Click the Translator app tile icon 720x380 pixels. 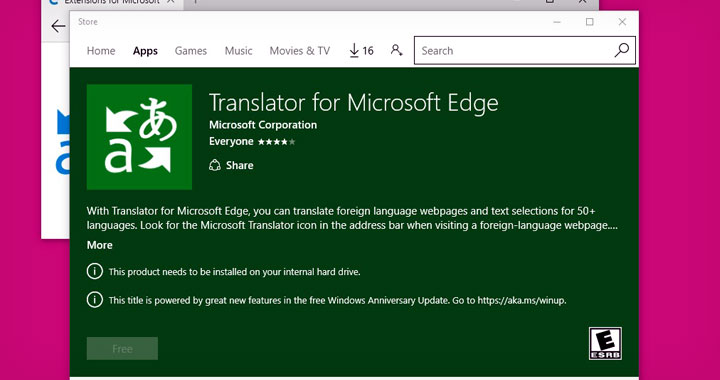[139, 137]
